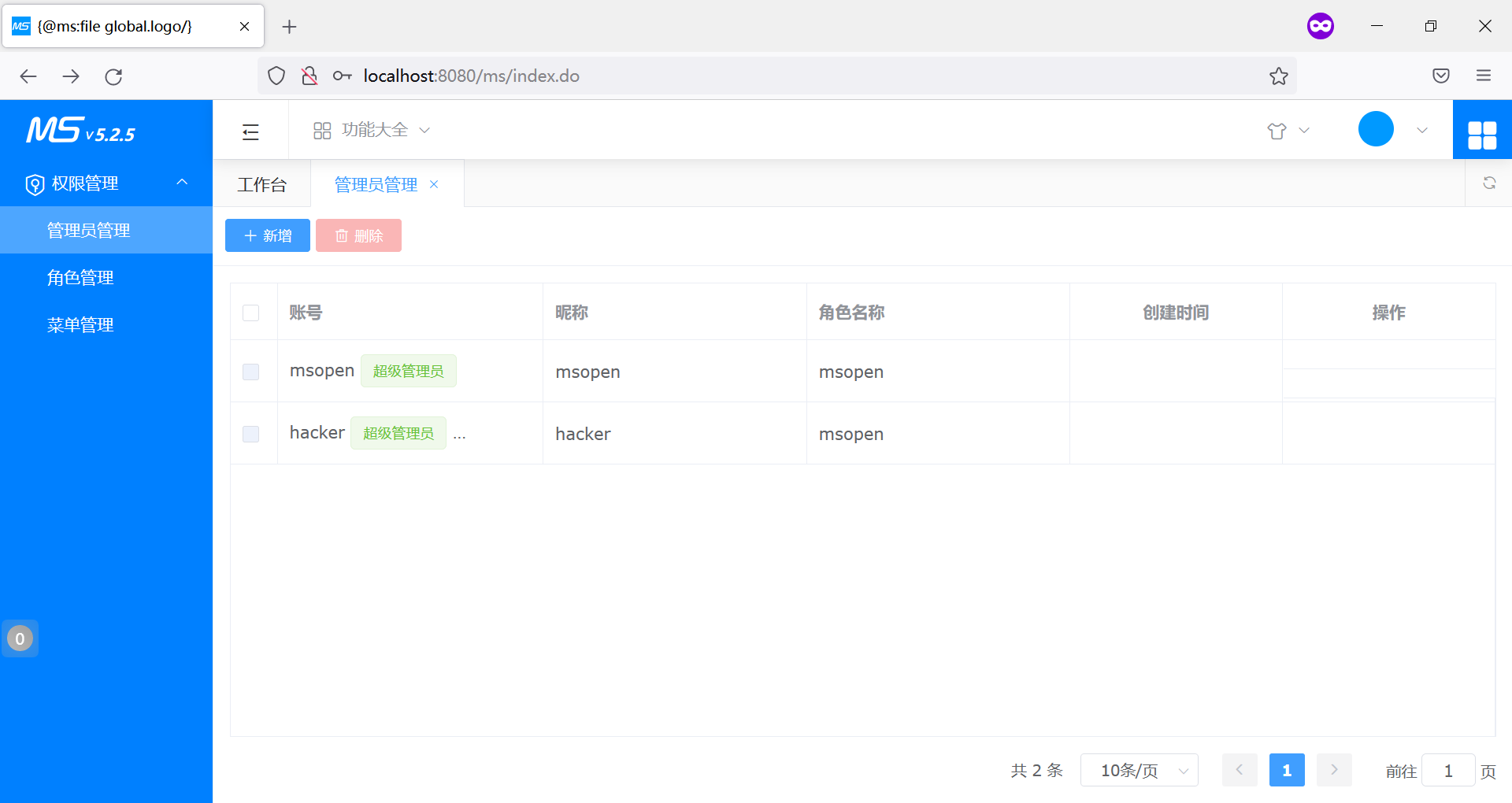Open 角色管理 in the sidebar

tap(80, 278)
